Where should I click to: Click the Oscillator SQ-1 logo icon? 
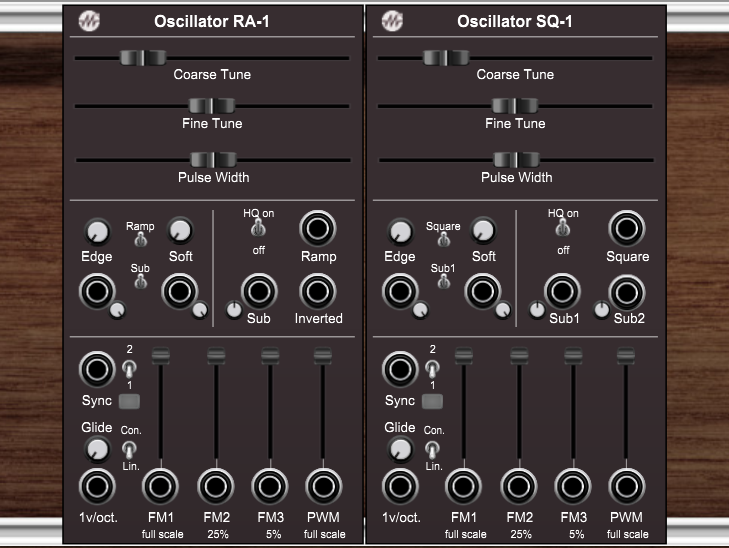392,21
